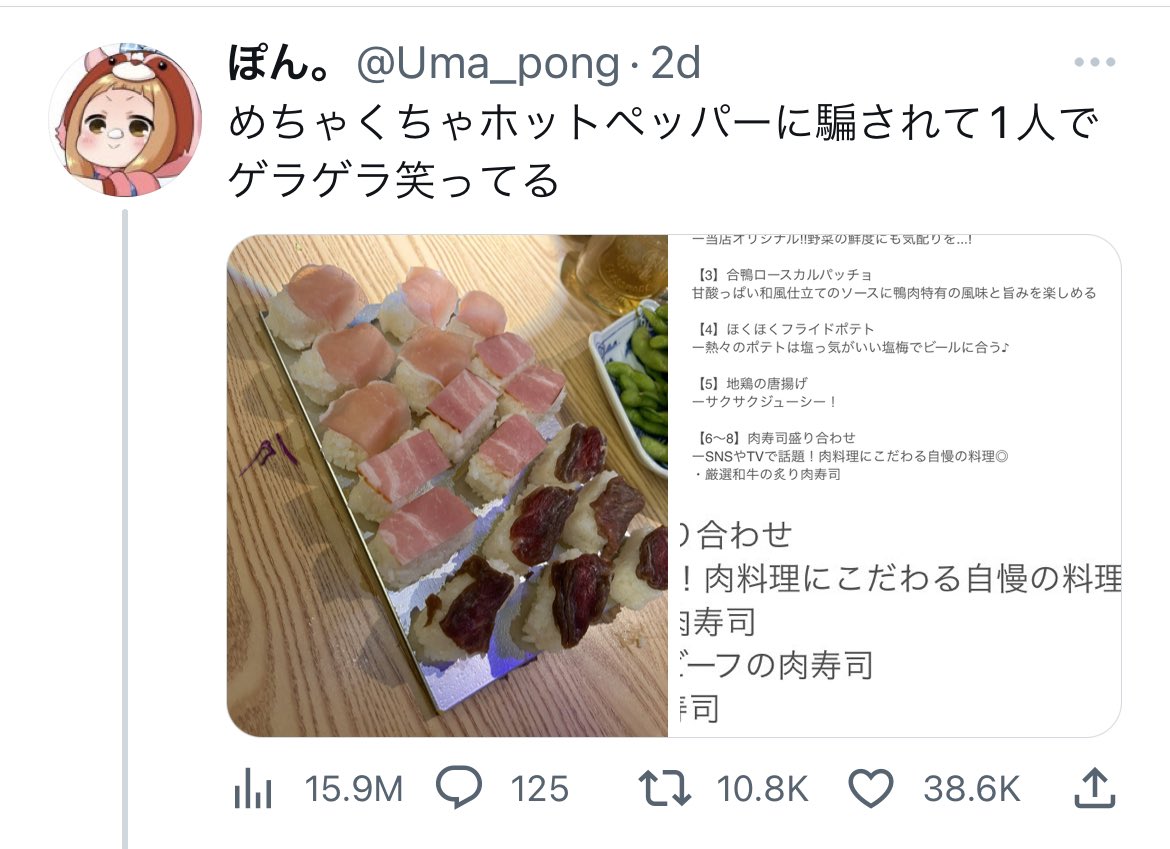Click the 125 replies count

click(x=539, y=789)
